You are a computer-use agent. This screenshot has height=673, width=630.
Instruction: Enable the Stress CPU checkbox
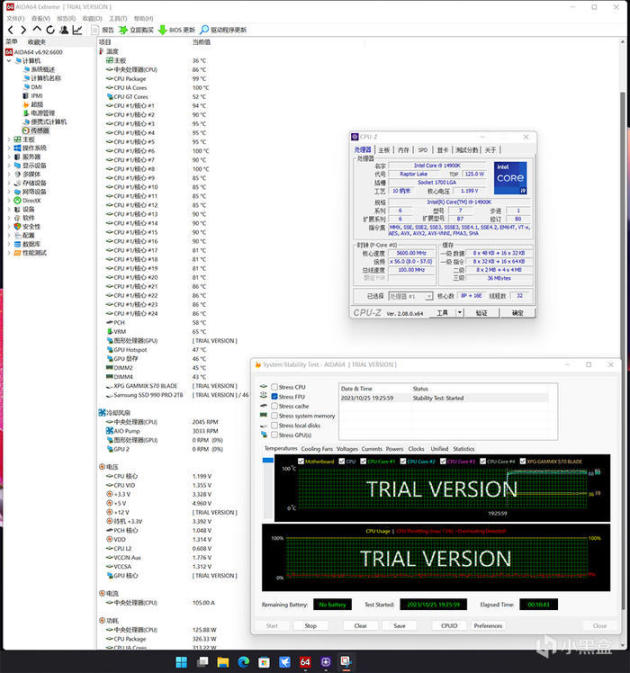[x=275, y=387]
